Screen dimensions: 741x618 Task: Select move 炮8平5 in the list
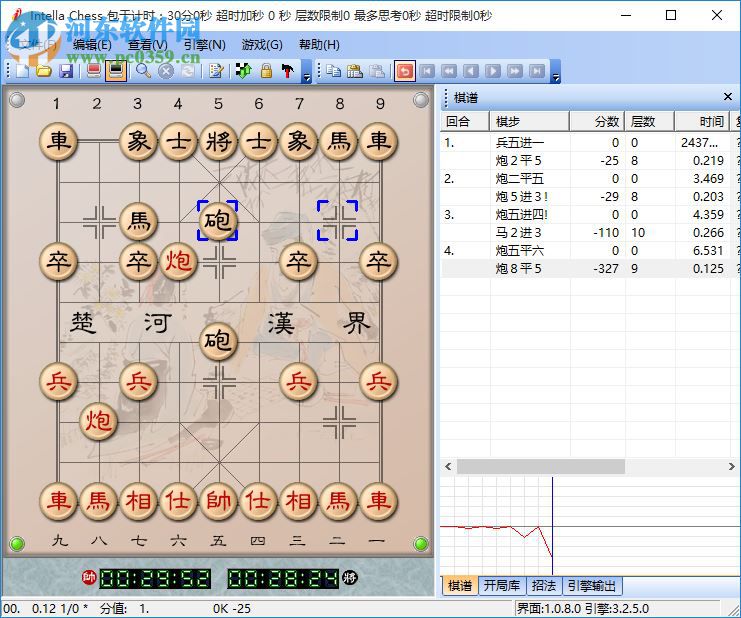pos(518,268)
